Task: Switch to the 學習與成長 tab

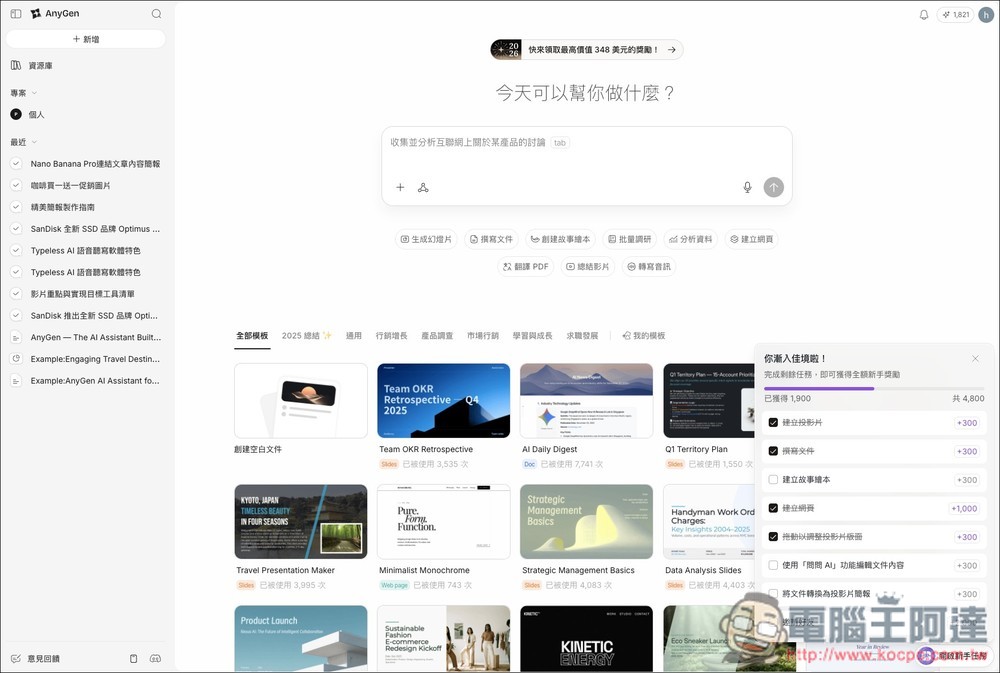Action: (x=533, y=336)
